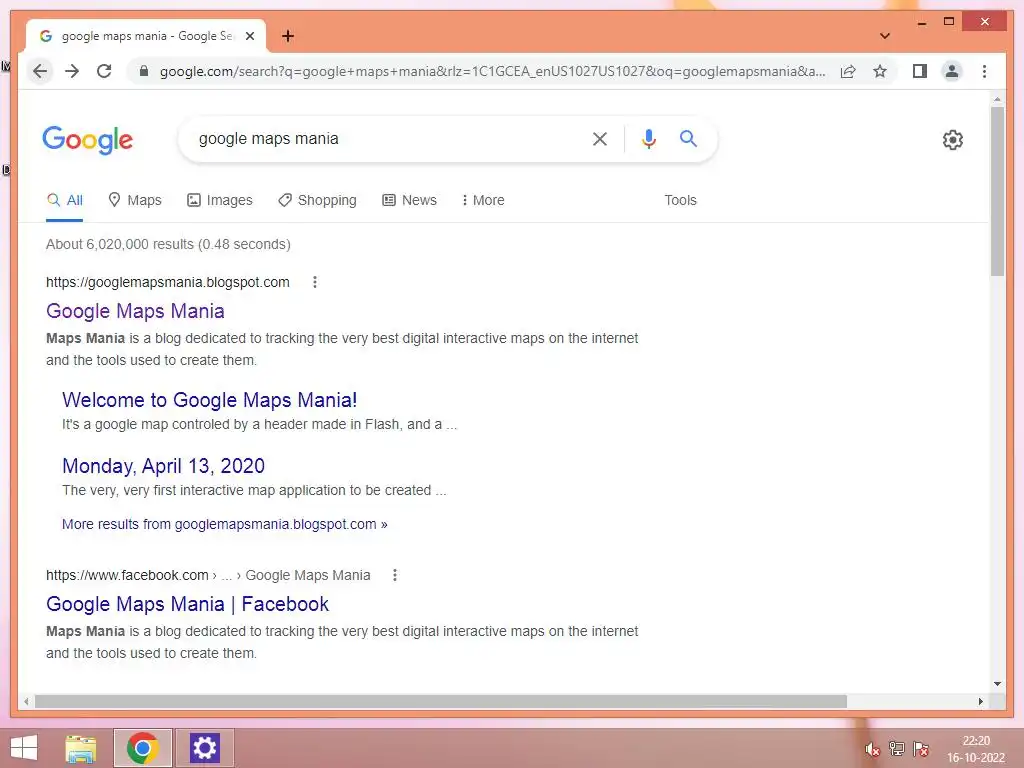Clear the search box with the X icon
1024x768 pixels.
(x=600, y=138)
